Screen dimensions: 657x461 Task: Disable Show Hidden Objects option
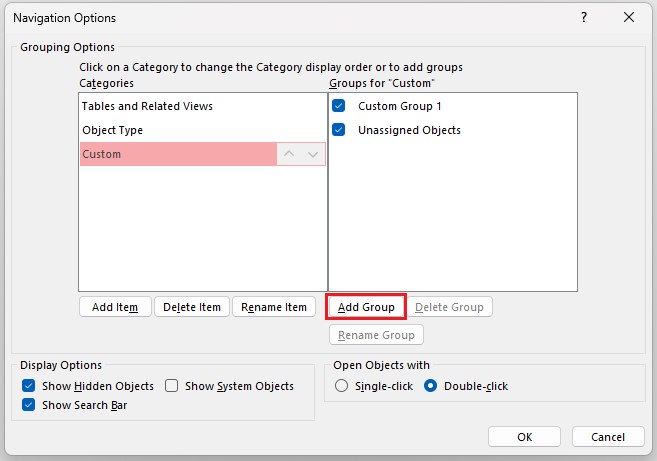coord(28,386)
